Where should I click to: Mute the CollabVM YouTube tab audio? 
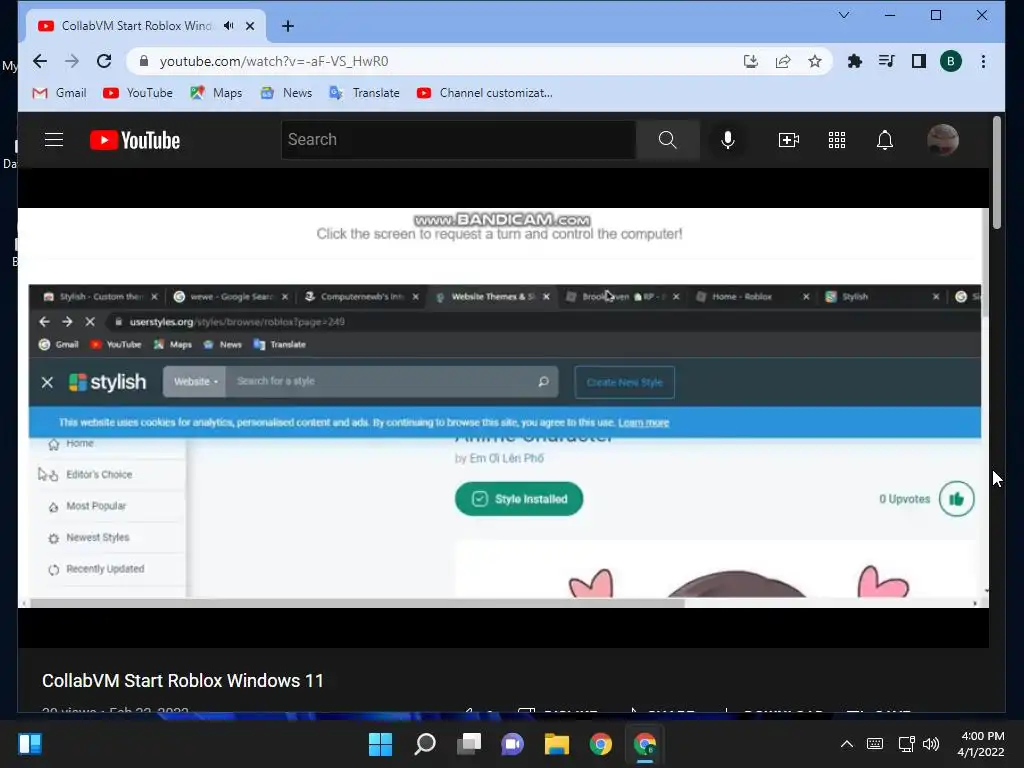tap(228, 26)
